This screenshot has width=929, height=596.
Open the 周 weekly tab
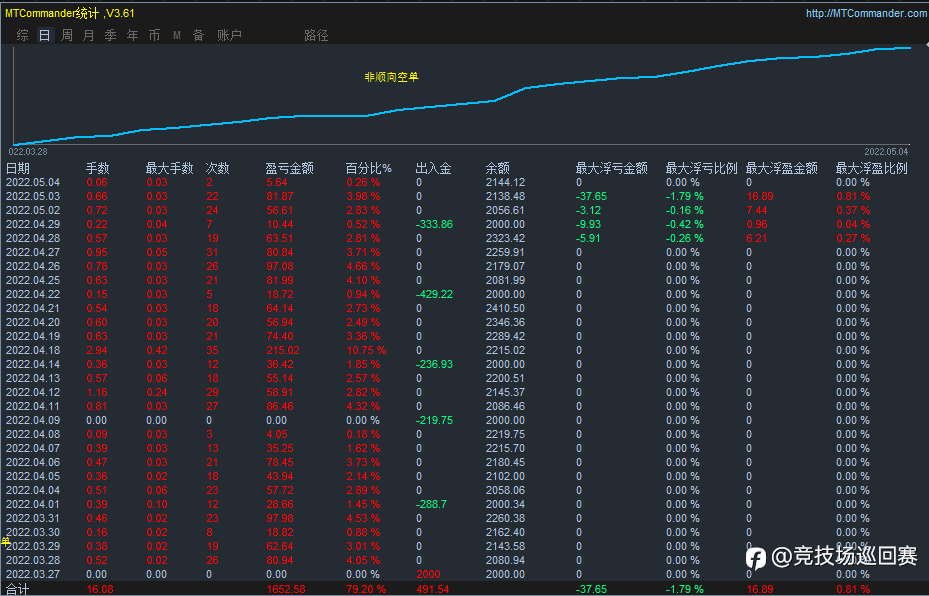click(x=66, y=36)
